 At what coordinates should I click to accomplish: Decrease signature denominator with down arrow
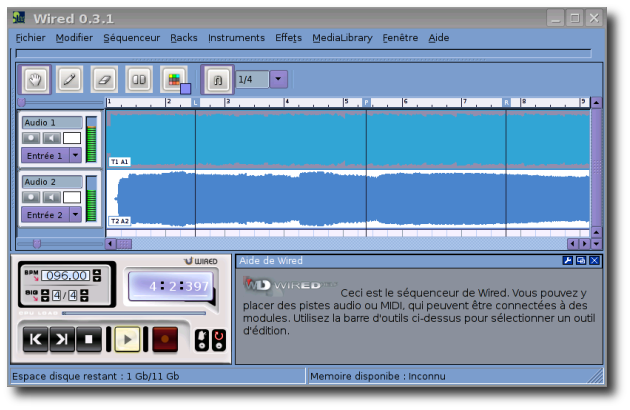[x=84, y=299]
